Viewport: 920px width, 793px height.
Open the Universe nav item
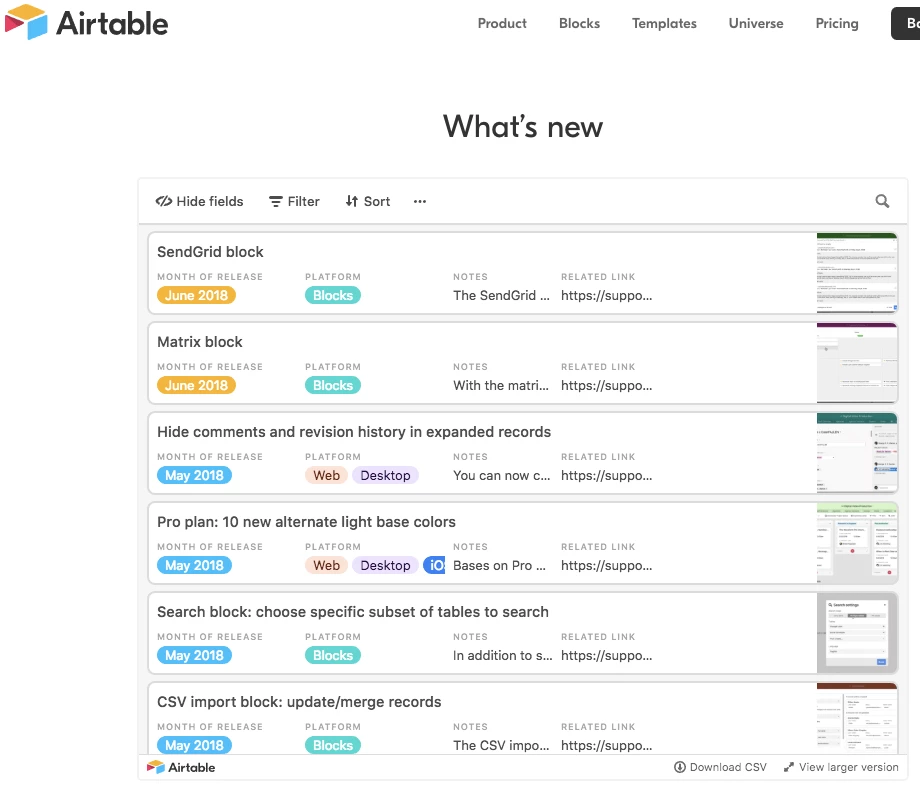(756, 23)
